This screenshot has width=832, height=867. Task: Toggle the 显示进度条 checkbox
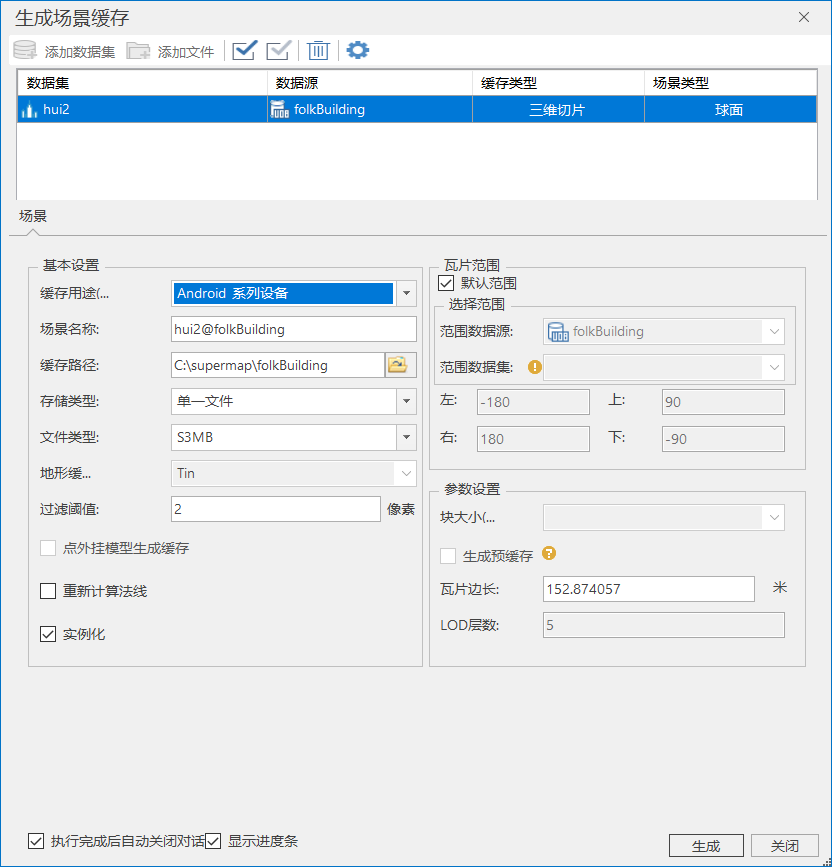[x=213, y=841]
